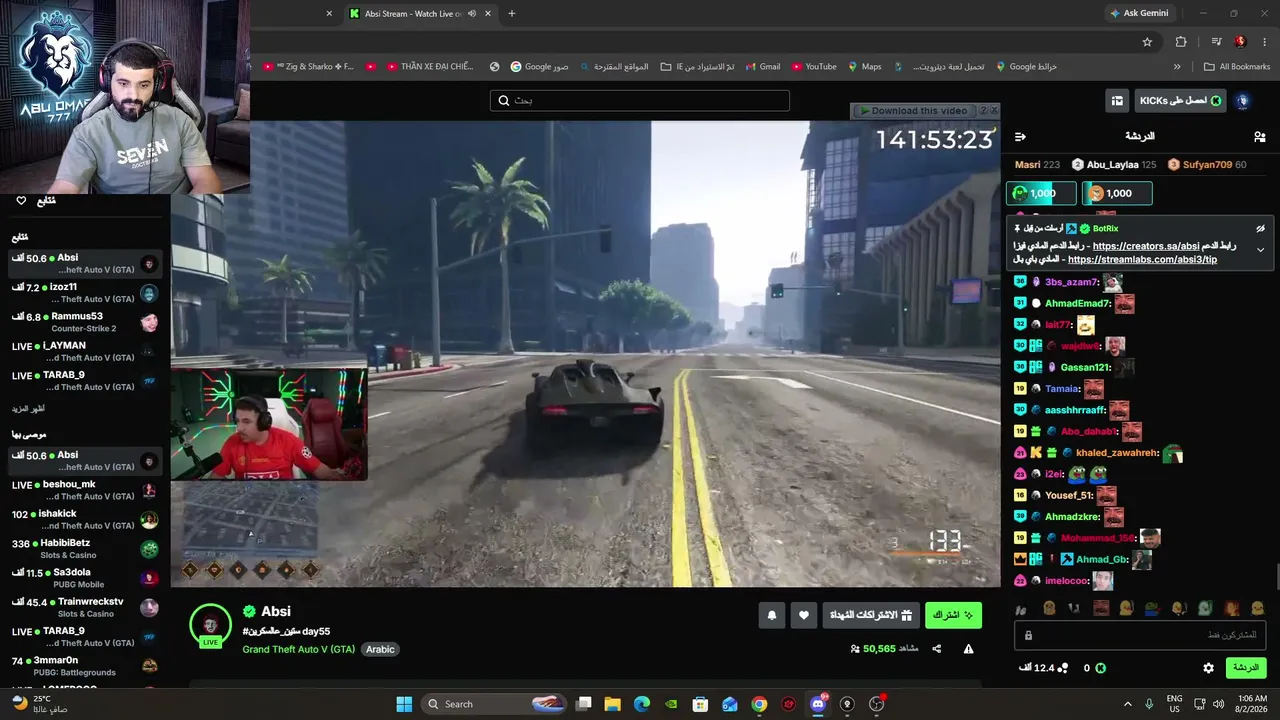
Task: Open File Explorer from the taskbar
Action: click(613, 704)
